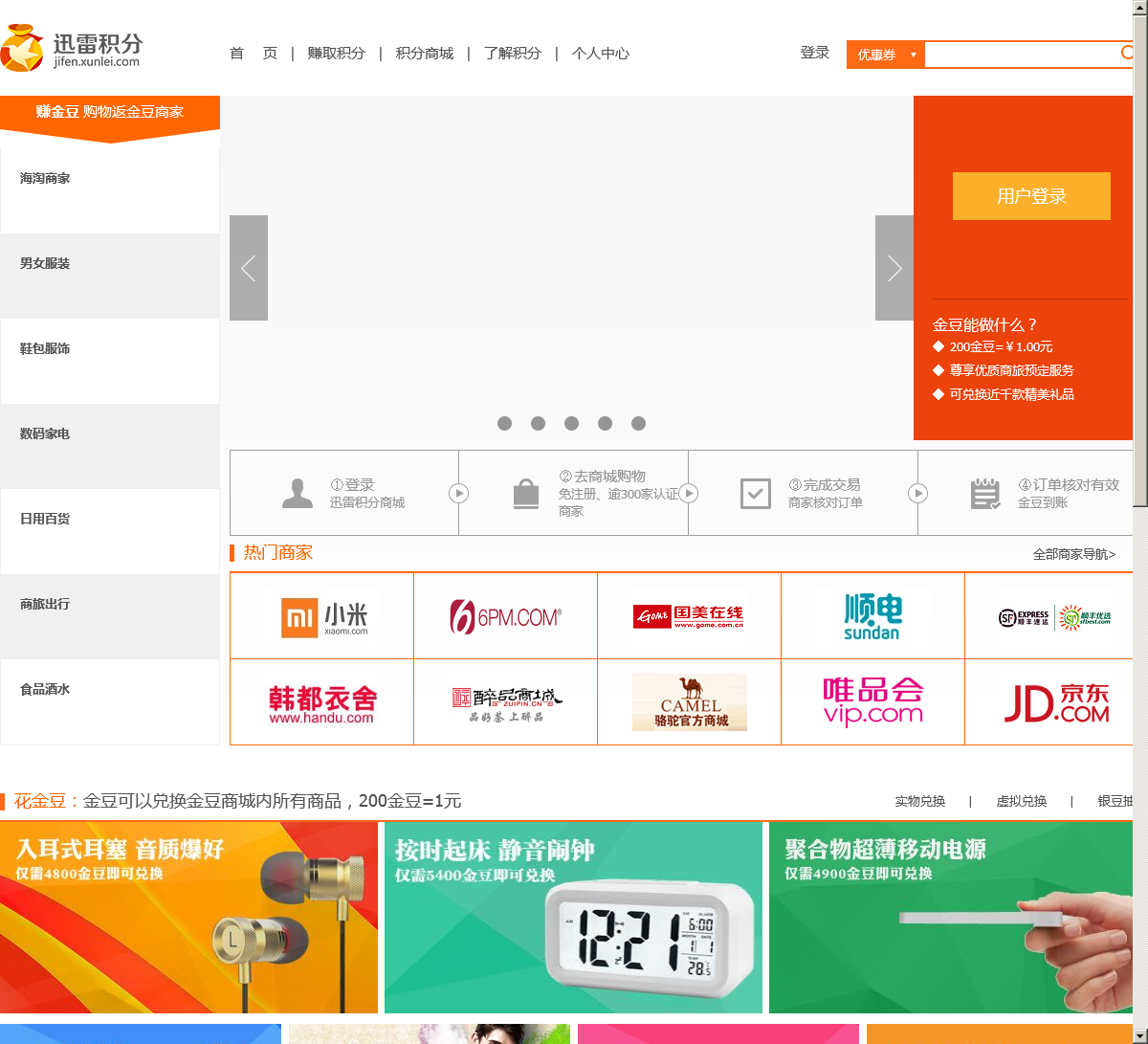Screen dimensions: 1148x1044
Task: Click the vertical scrollbar thumb
Action: click(1140, 263)
